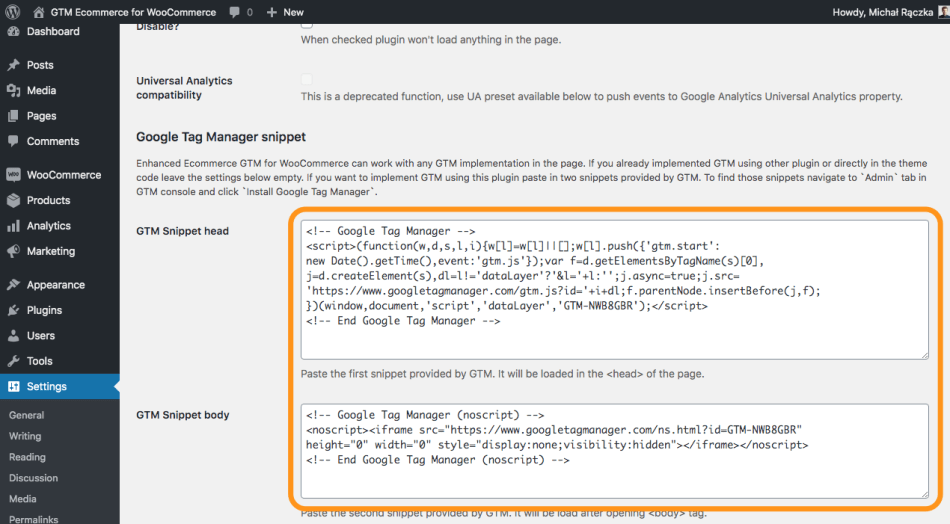This screenshot has width=950, height=524.
Task: Click the Posts pin icon in the sidebar
Action: coord(13,65)
